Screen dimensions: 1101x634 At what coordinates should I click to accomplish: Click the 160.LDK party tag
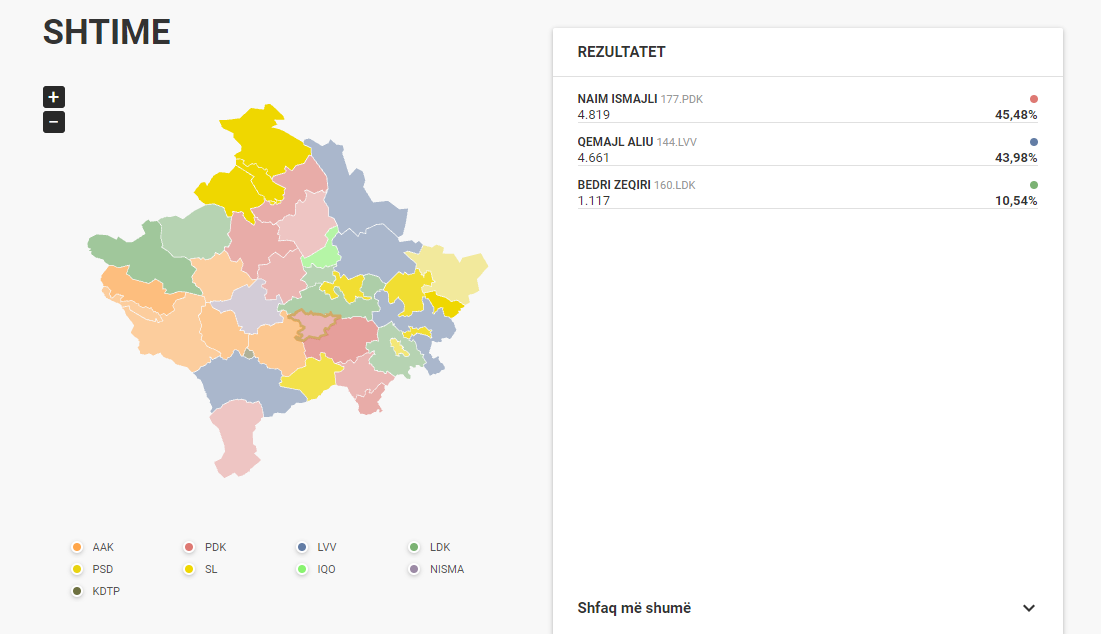(675, 185)
